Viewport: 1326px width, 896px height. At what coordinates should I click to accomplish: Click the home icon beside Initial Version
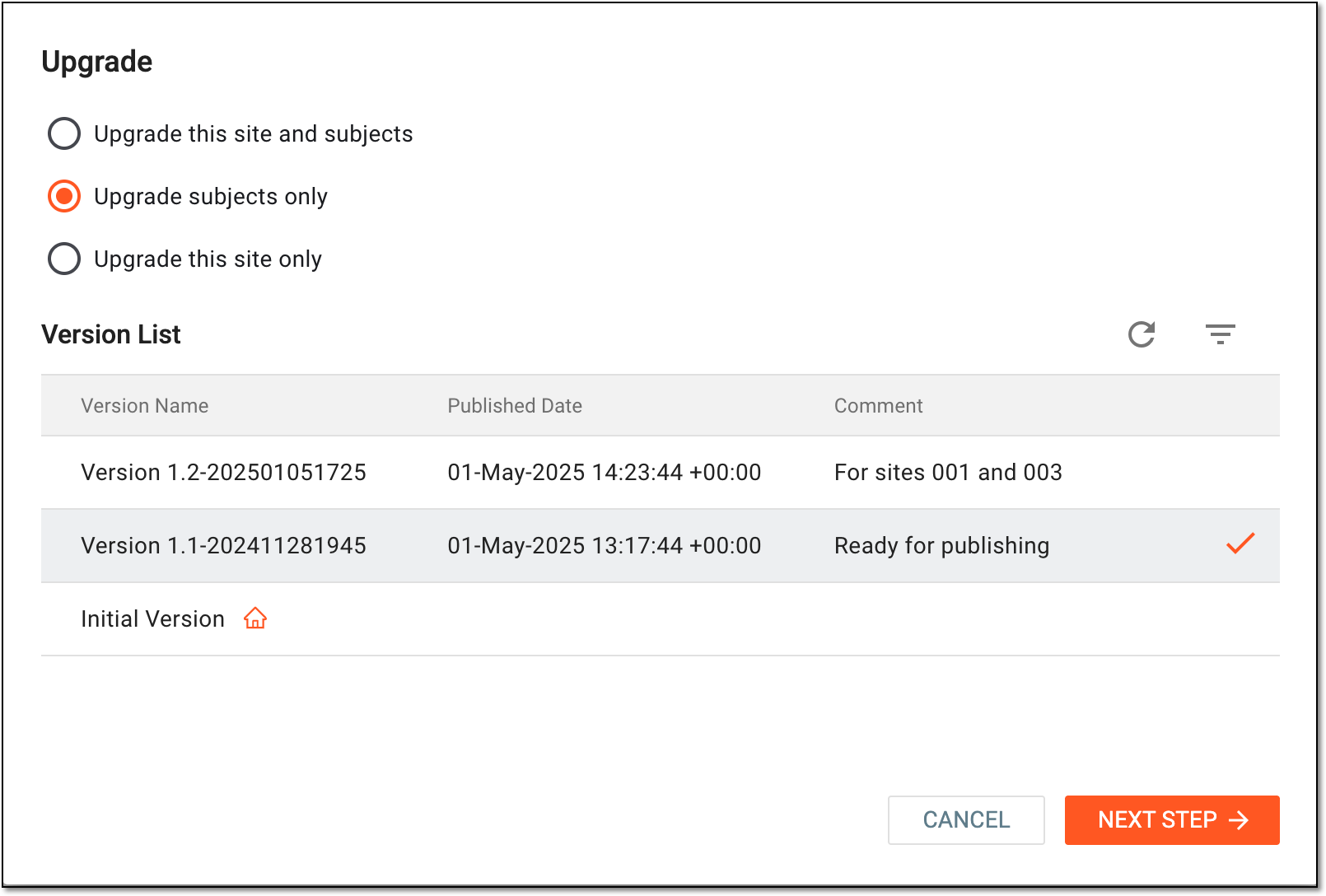(x=255, y=618)
